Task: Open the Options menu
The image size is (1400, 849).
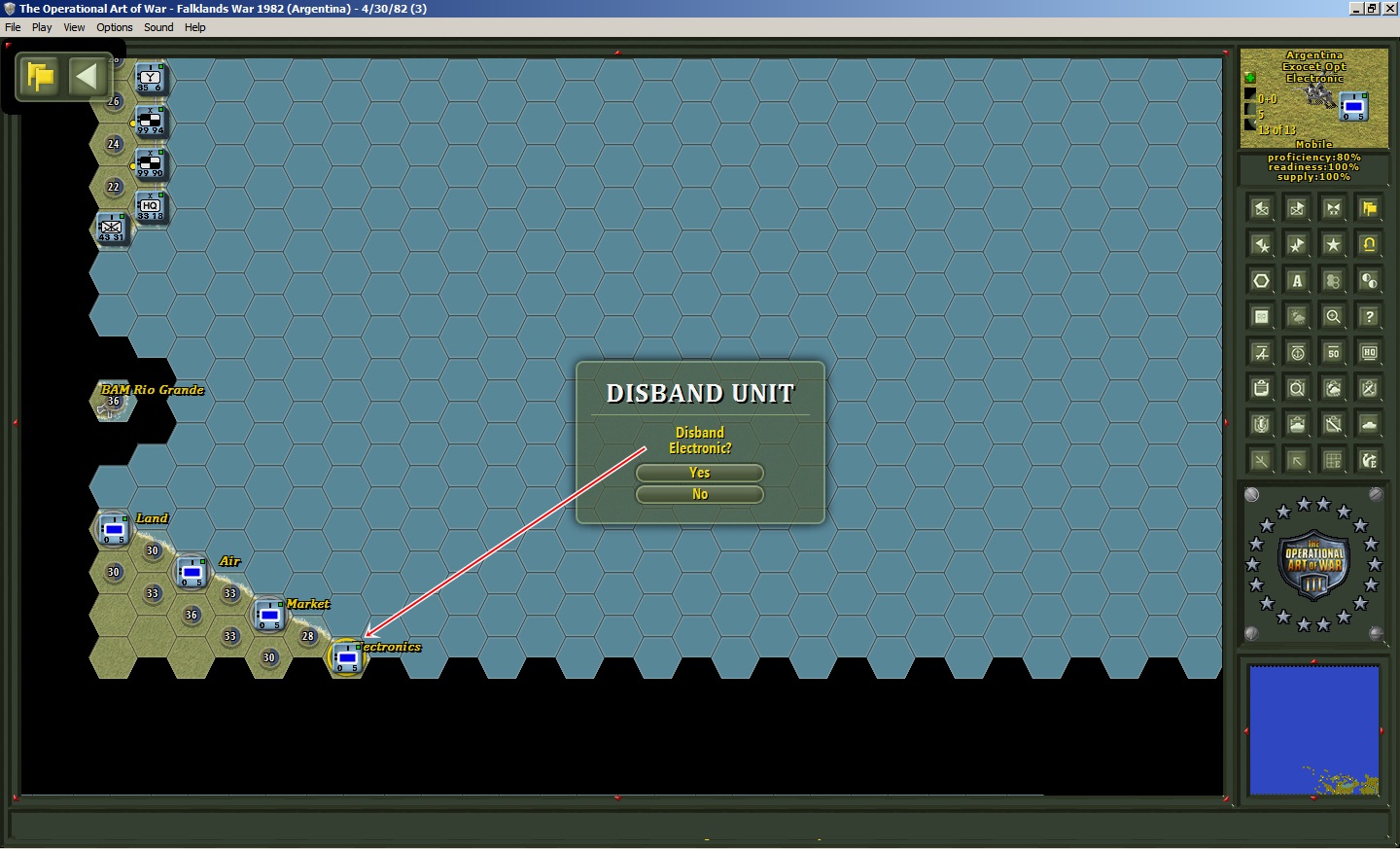Action: tap(115, 27)
